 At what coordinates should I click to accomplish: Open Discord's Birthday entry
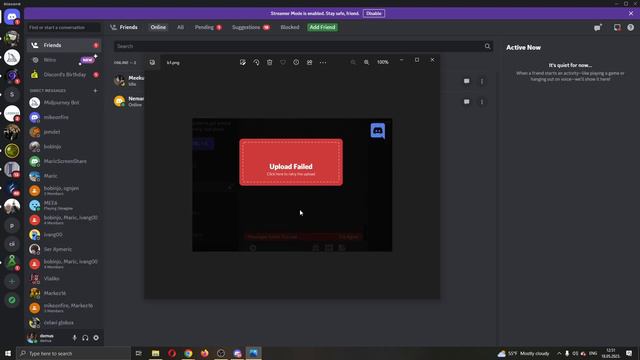[64, 75]
